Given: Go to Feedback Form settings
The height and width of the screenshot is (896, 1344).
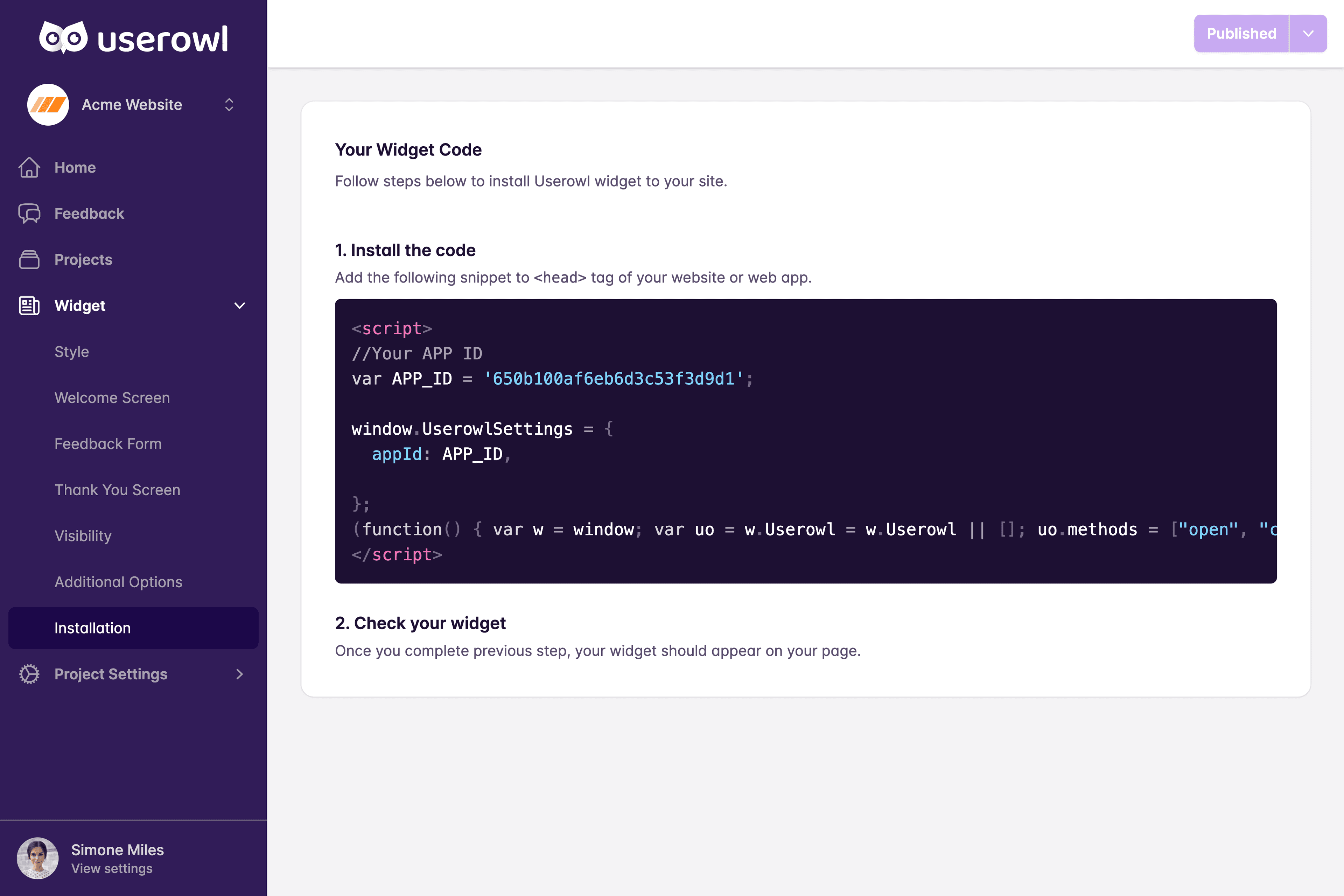Looking at the screenshot, I should [x=108, y=444].
